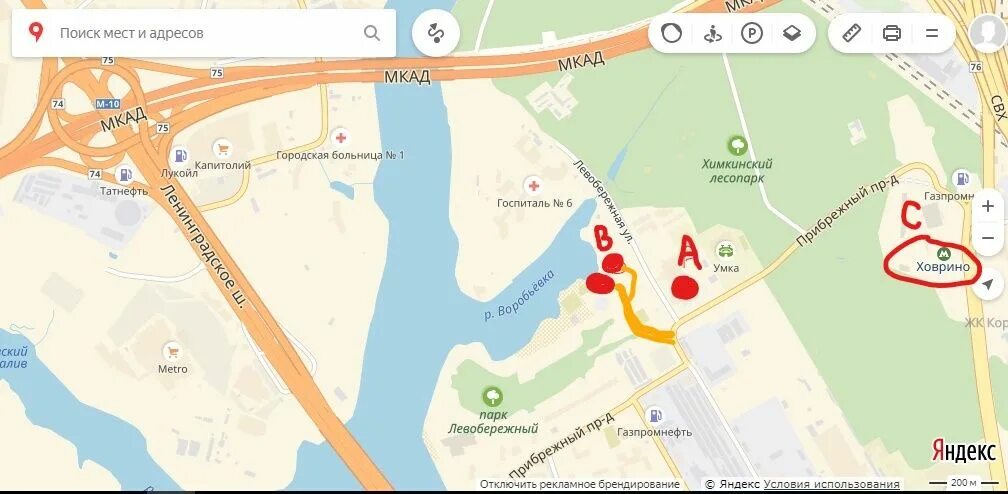Open the hamburger menu icon
Screen dimensions: 1008x494
click(x=932, y=33)
